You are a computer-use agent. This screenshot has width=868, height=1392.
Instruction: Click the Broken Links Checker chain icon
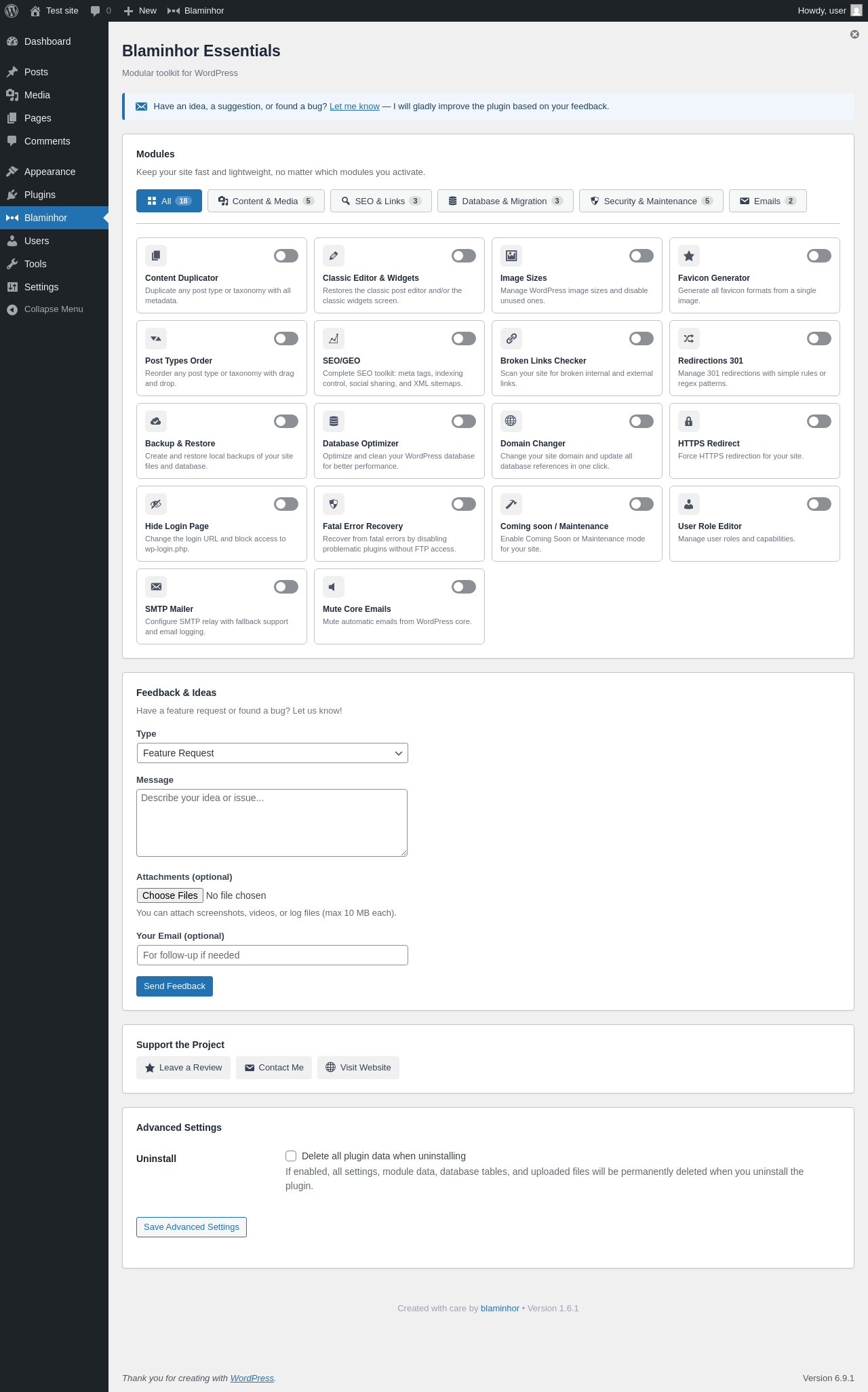[x=511, y=339]
